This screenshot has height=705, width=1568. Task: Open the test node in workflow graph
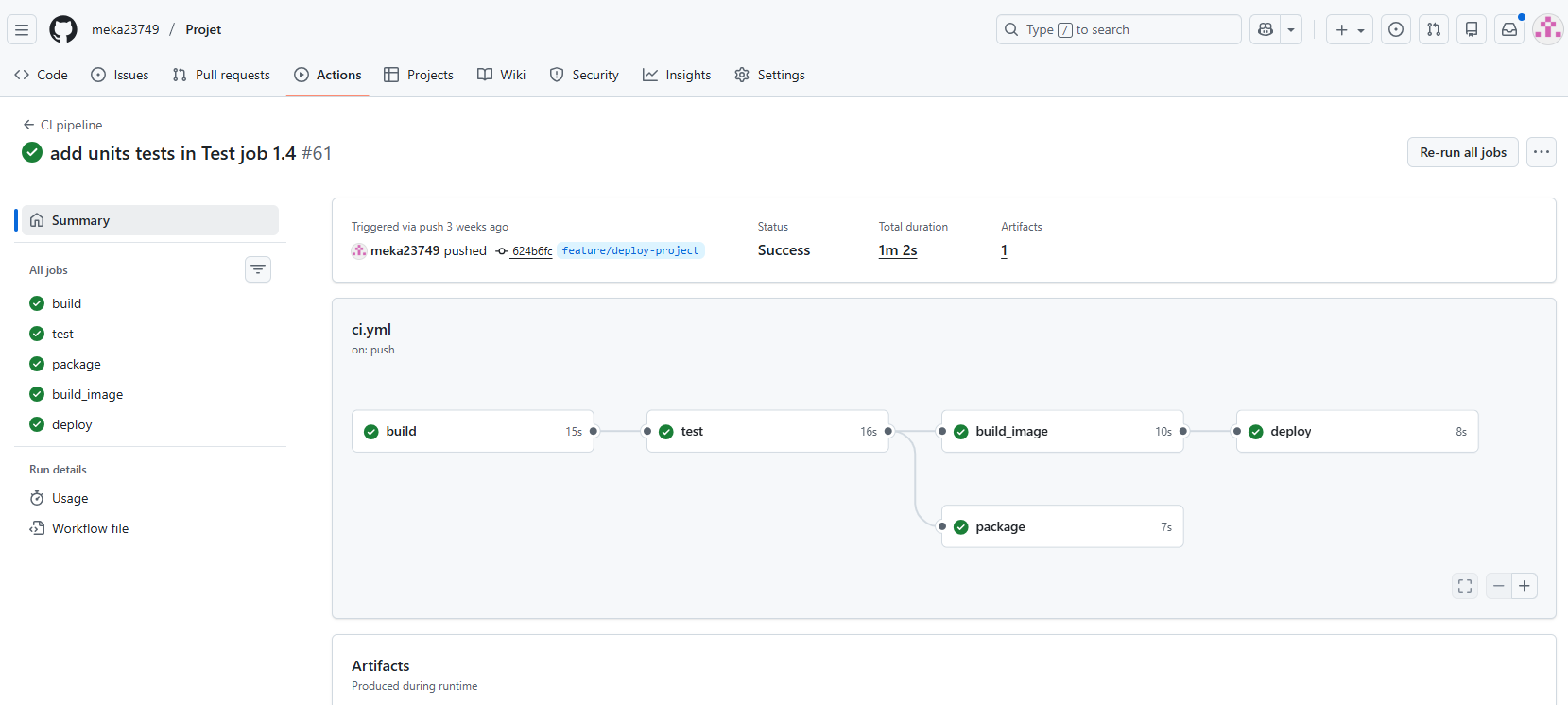click(x=767, y=431)
